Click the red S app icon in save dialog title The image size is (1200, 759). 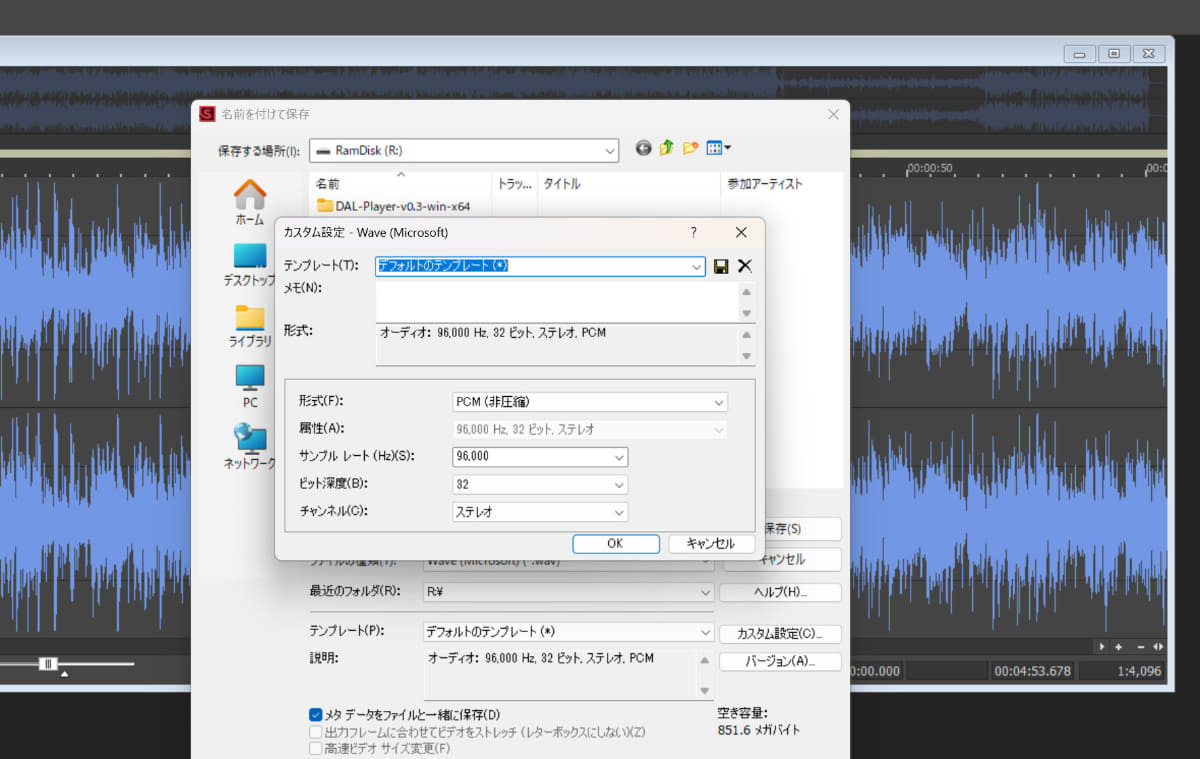tap(207, 114)
